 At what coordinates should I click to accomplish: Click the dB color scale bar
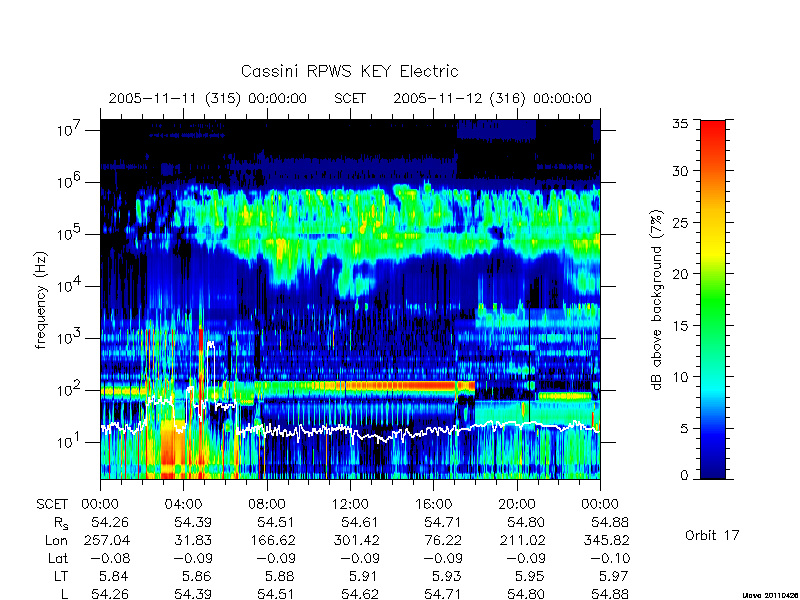[713, 299]
